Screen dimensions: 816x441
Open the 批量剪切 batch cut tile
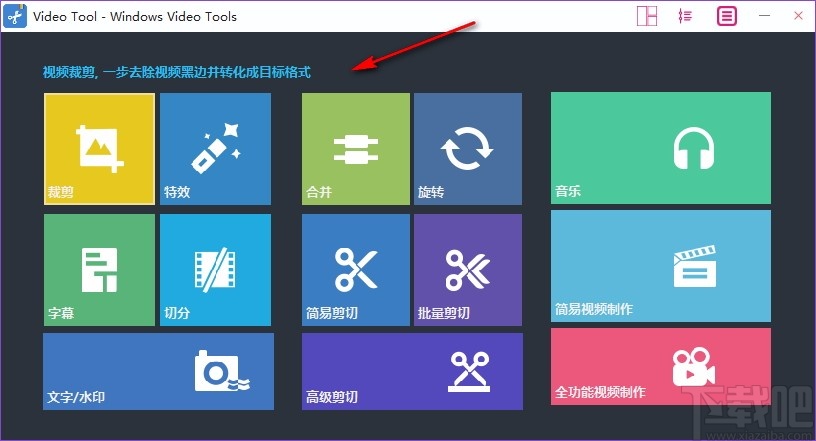tap(468, 270)
